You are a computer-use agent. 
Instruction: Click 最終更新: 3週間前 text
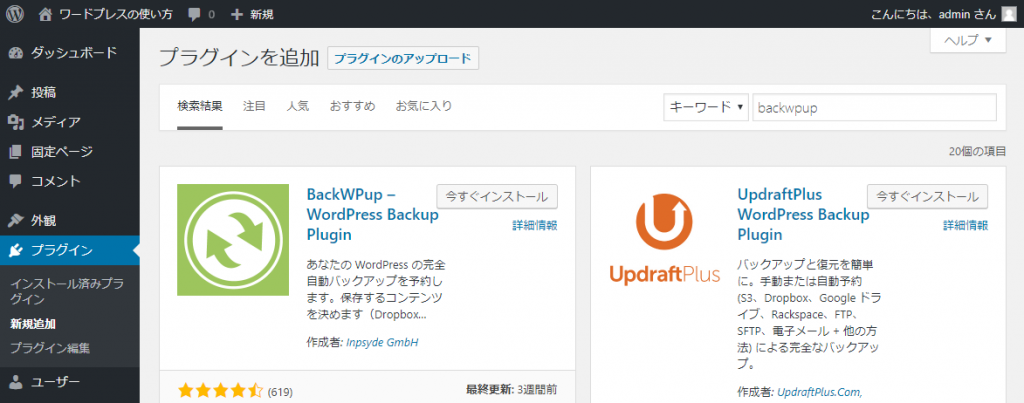(511, 390)
